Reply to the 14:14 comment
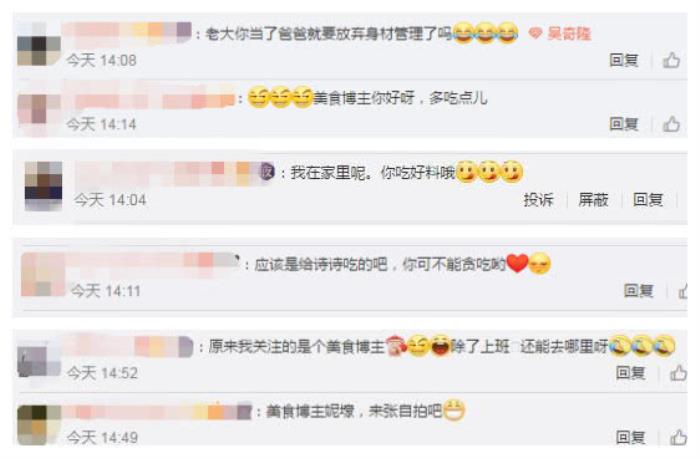 click(x=624, y=124)
